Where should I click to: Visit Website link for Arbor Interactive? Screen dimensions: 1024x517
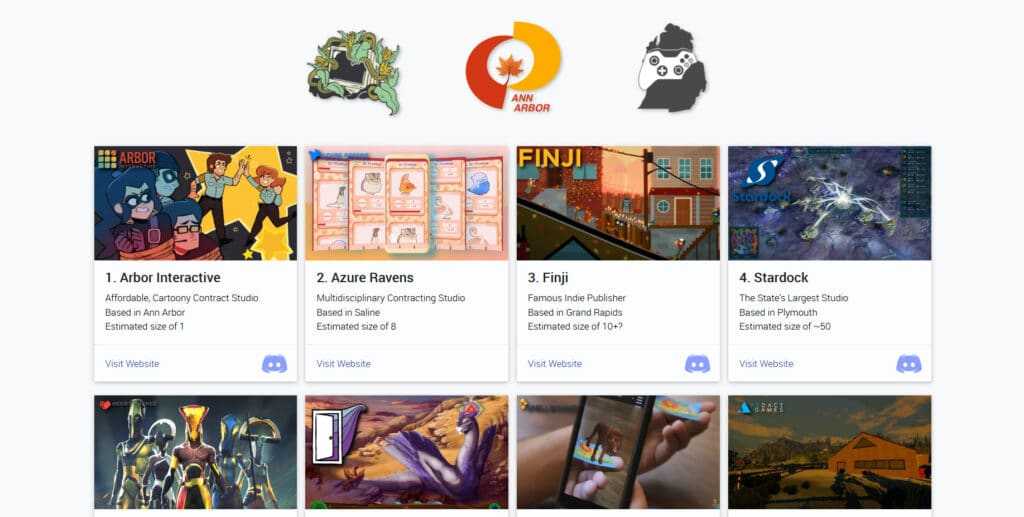[132, 364]
